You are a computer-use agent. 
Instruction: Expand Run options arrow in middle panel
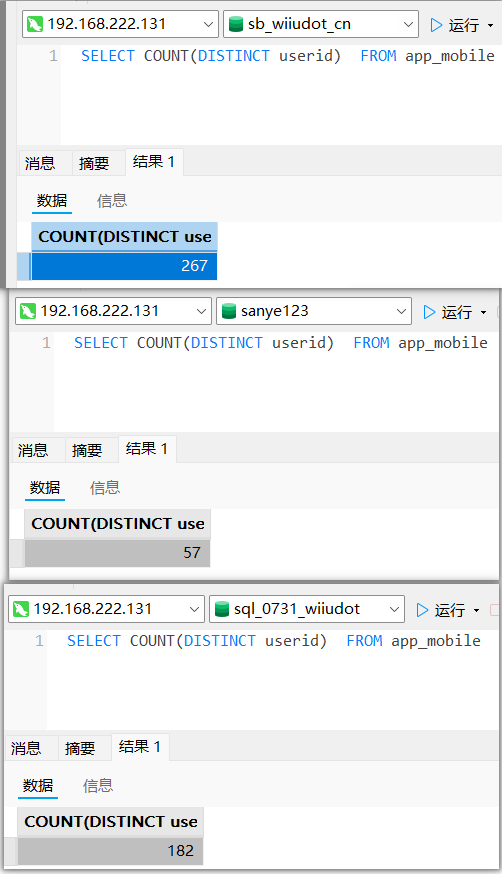(483, 312)
